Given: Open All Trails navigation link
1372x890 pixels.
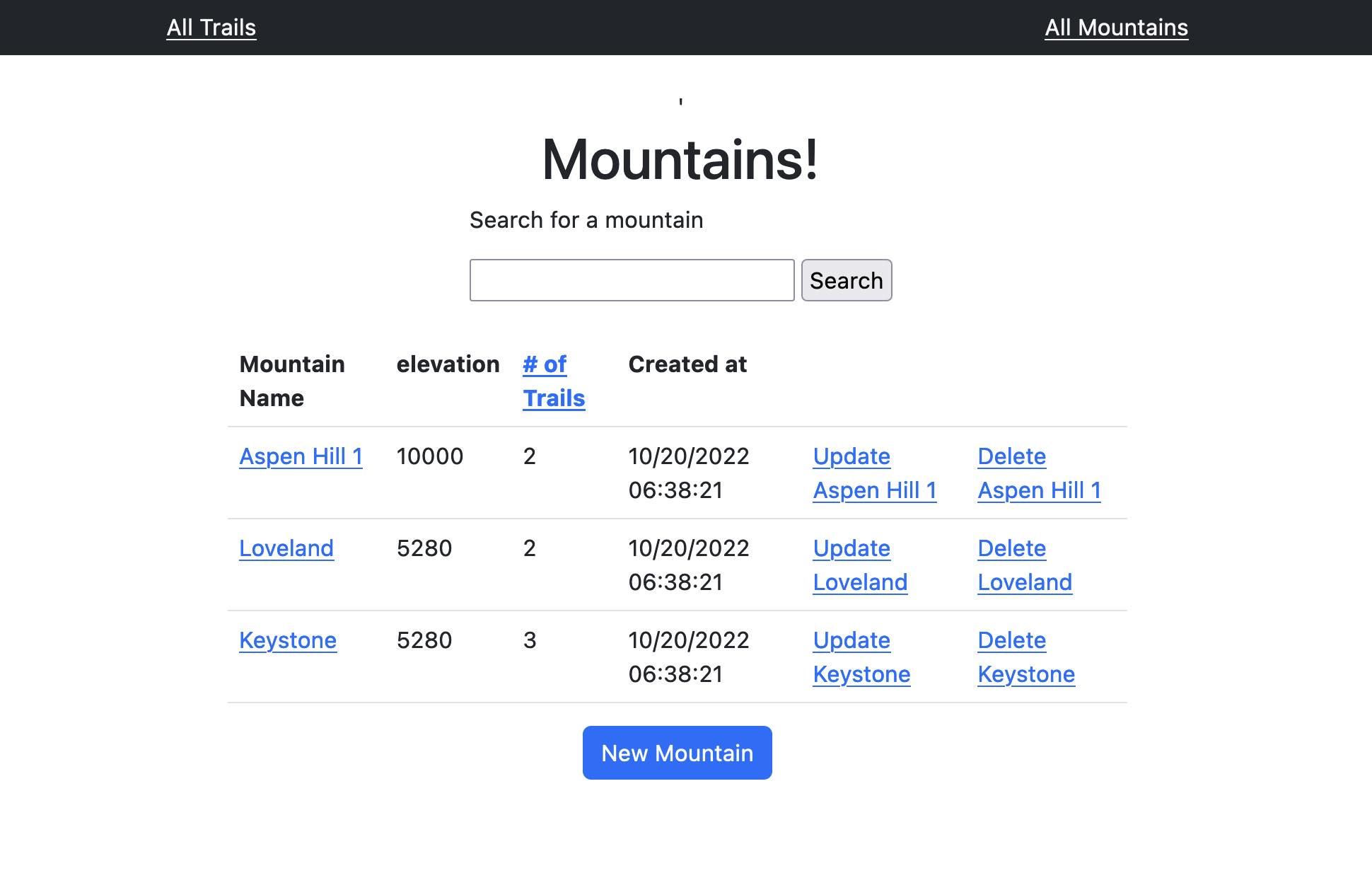Looking at the screenshot, I should coord(211,28).
